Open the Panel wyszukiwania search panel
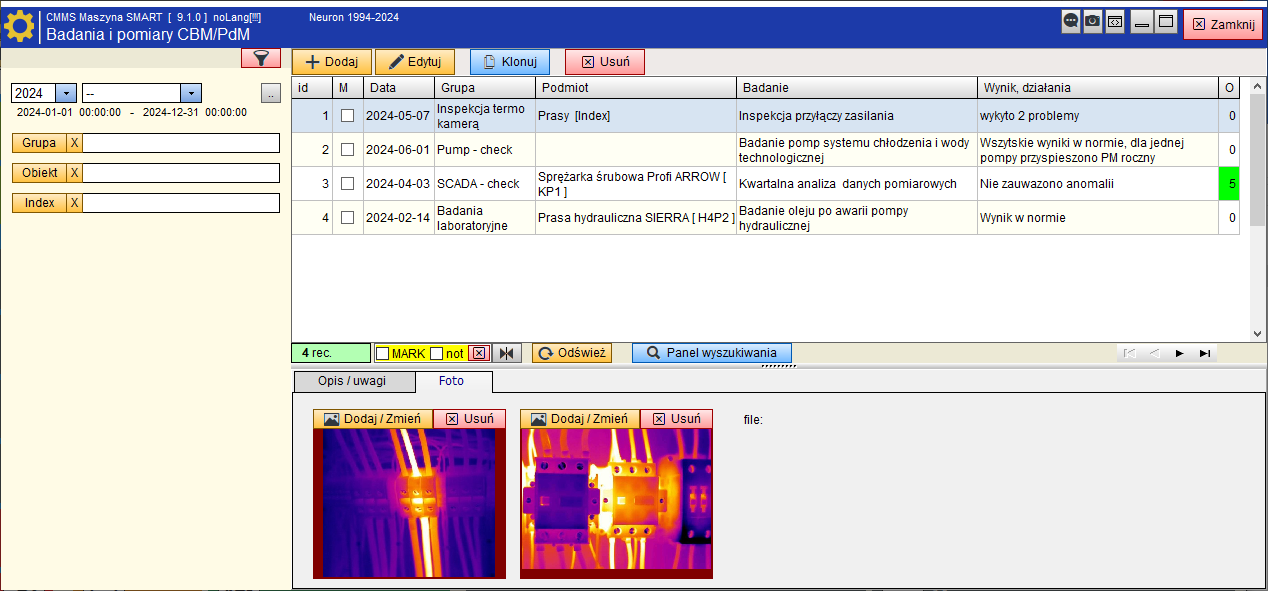 click(x=712, y=353)
